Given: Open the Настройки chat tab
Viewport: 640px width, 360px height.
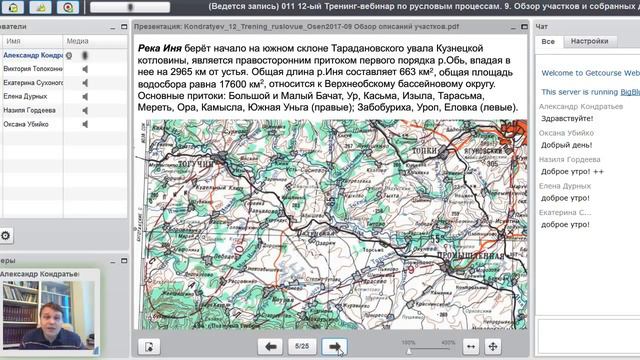Looking at the screenshot, I should [589, 41].
